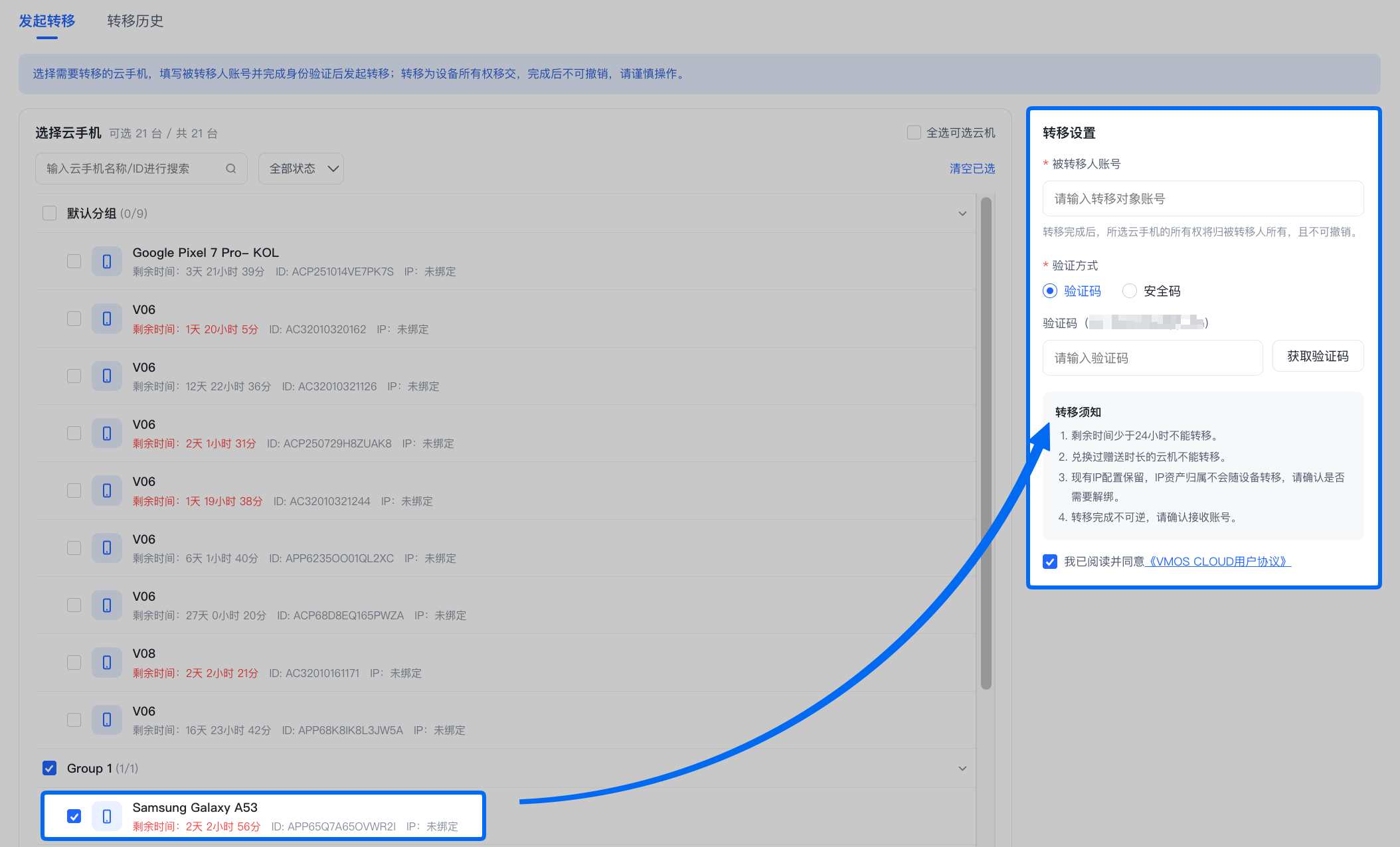Check the 默认分组 group checkbox
The height and width of the screenshot is (847, 1400).
49,213
